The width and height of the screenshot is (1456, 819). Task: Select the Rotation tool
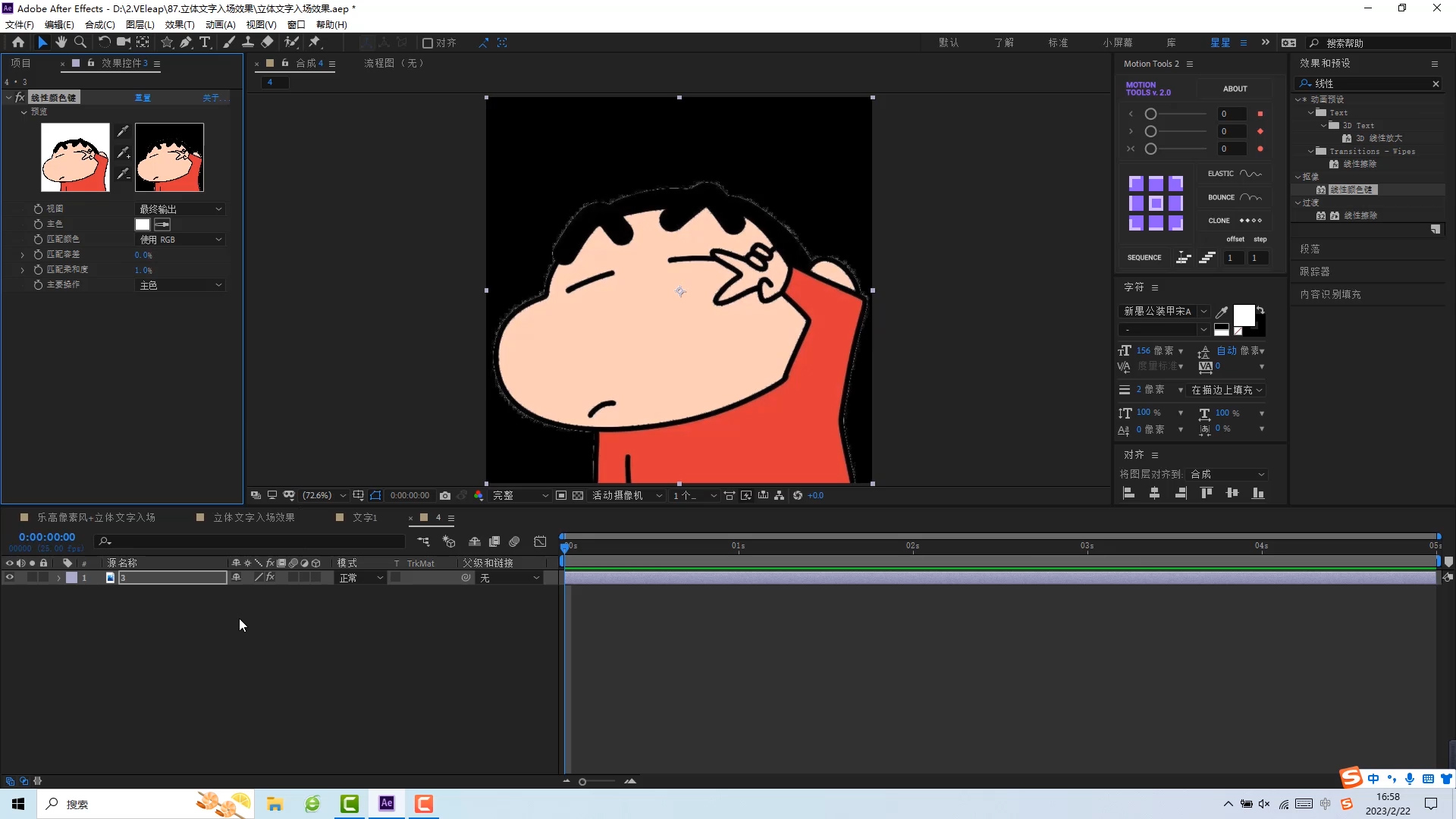click(x=104, y=42)
